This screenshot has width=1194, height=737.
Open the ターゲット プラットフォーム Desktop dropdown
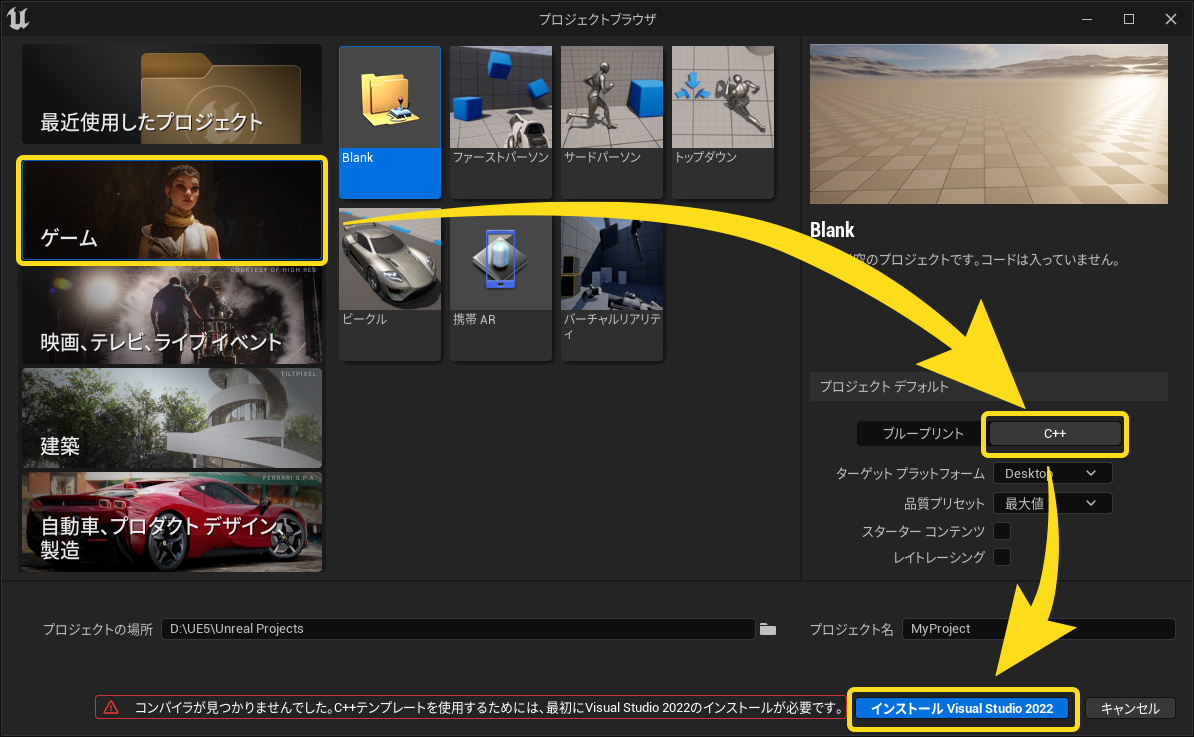(1052, 473)
